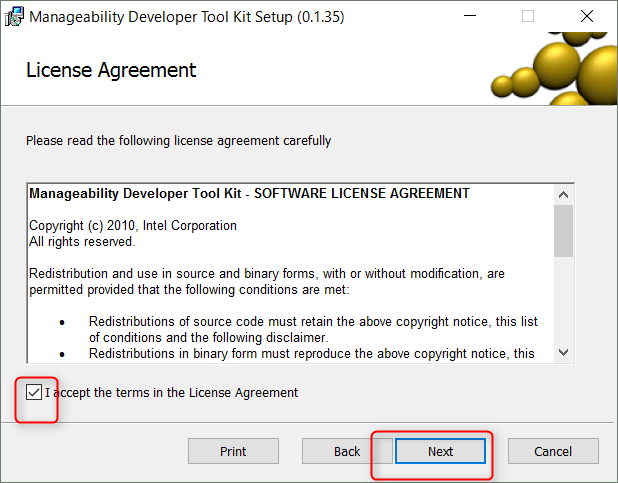
Task: Cancel the setup wizard
Action: tap(553, 451)
